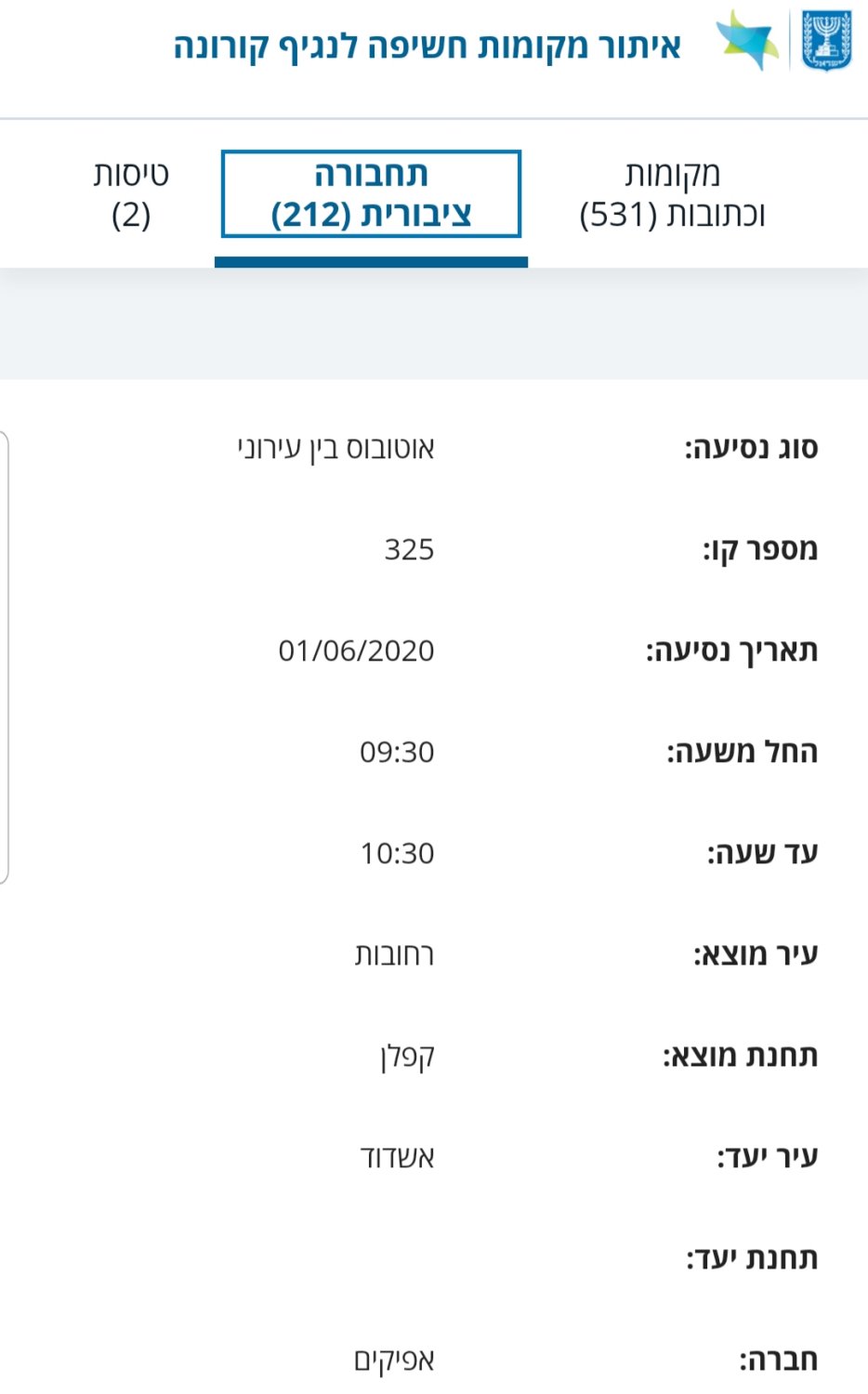Image resolution: width=868 pixels, height=1394 pixels.
Task: Click the page title about corona exposure locations
Action: click(x=427, y=46)
